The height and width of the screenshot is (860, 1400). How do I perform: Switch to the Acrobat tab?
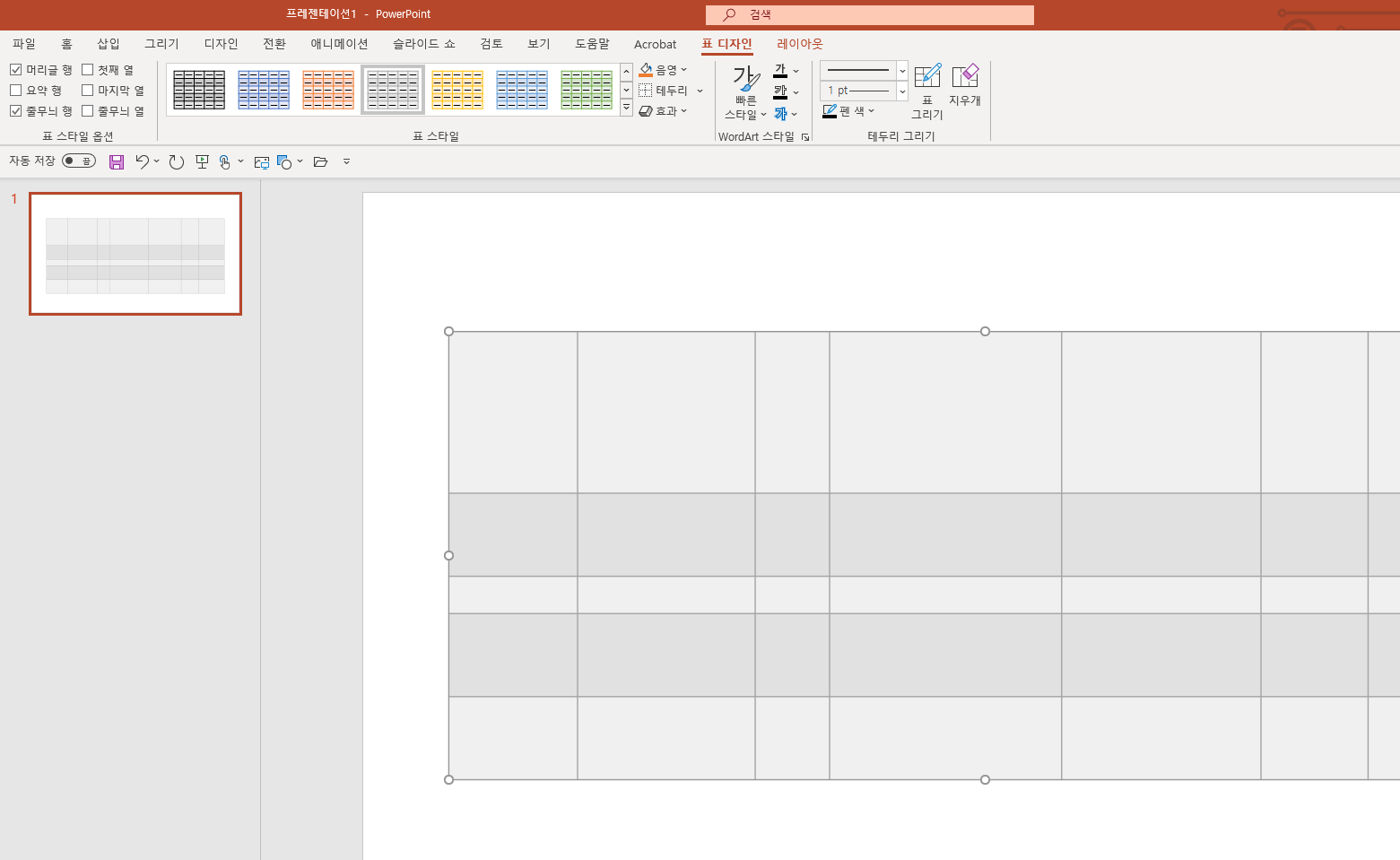[x=656, y=44]
